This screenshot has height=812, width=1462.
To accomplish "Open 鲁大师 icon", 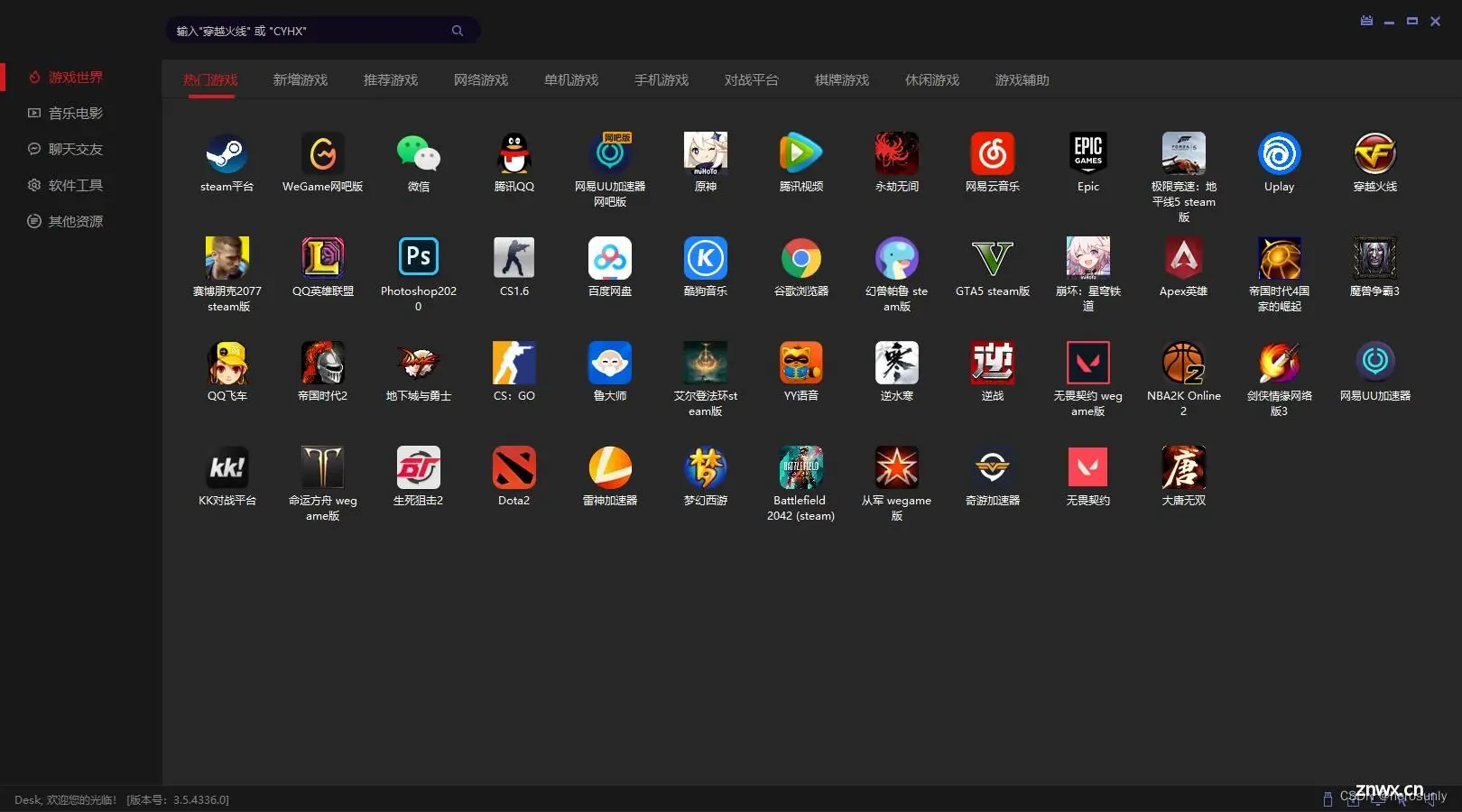I will tap(610, 364).
